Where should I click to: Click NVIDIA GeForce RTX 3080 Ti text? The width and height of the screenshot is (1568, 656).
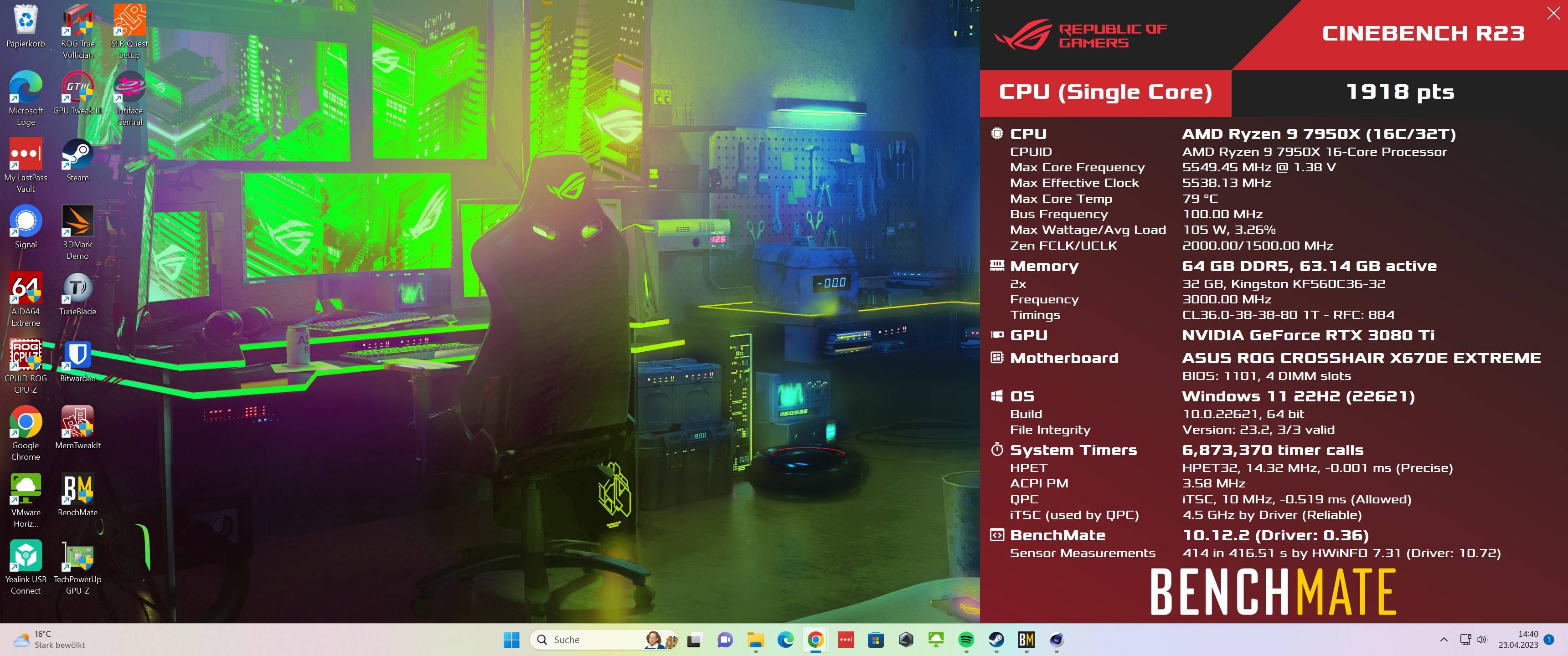tap(1308, 336)
